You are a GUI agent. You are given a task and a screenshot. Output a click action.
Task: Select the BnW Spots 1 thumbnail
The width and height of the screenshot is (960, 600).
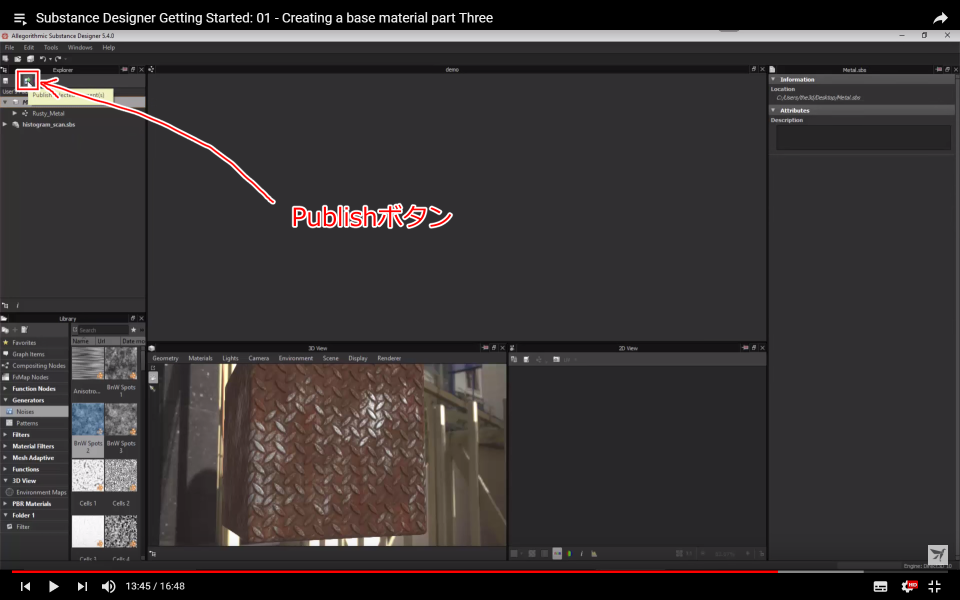(x=121, y=364)
